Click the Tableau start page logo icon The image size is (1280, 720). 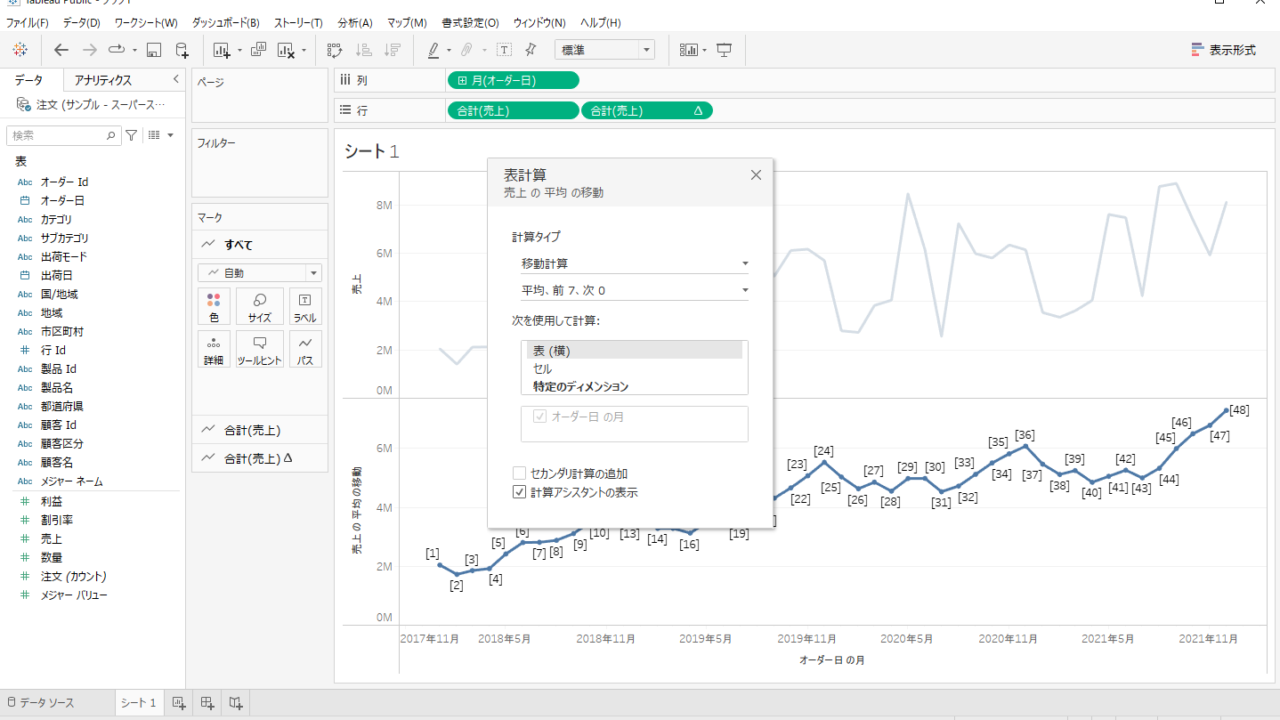click(20, 49)
